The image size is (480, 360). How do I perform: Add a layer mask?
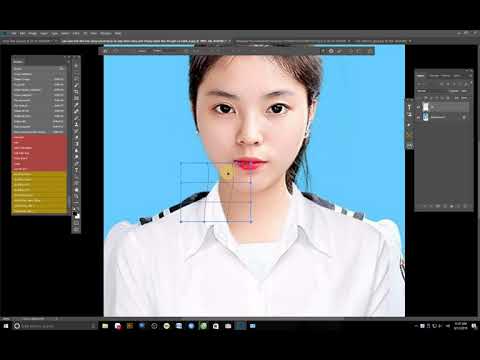(x=438, y=206)
